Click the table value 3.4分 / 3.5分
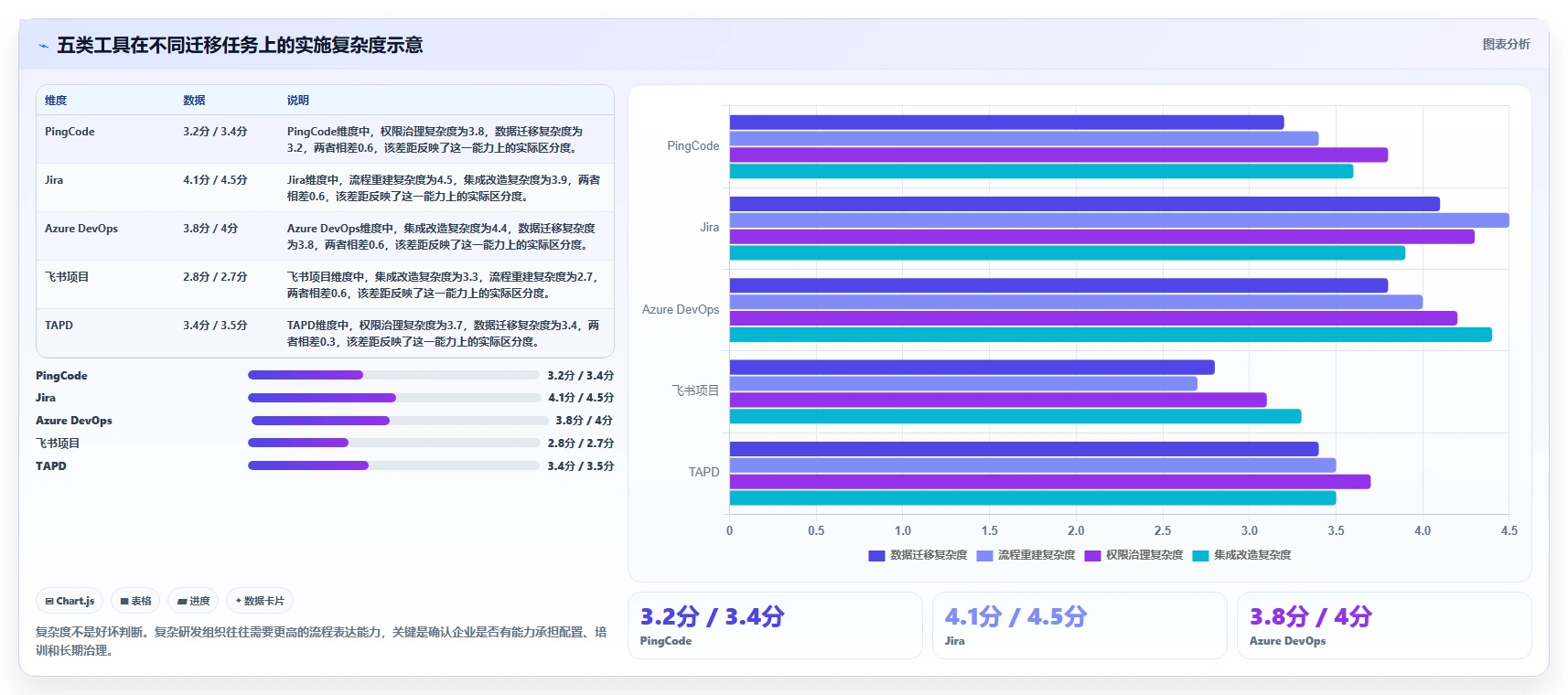 click(x=215, y=326)
